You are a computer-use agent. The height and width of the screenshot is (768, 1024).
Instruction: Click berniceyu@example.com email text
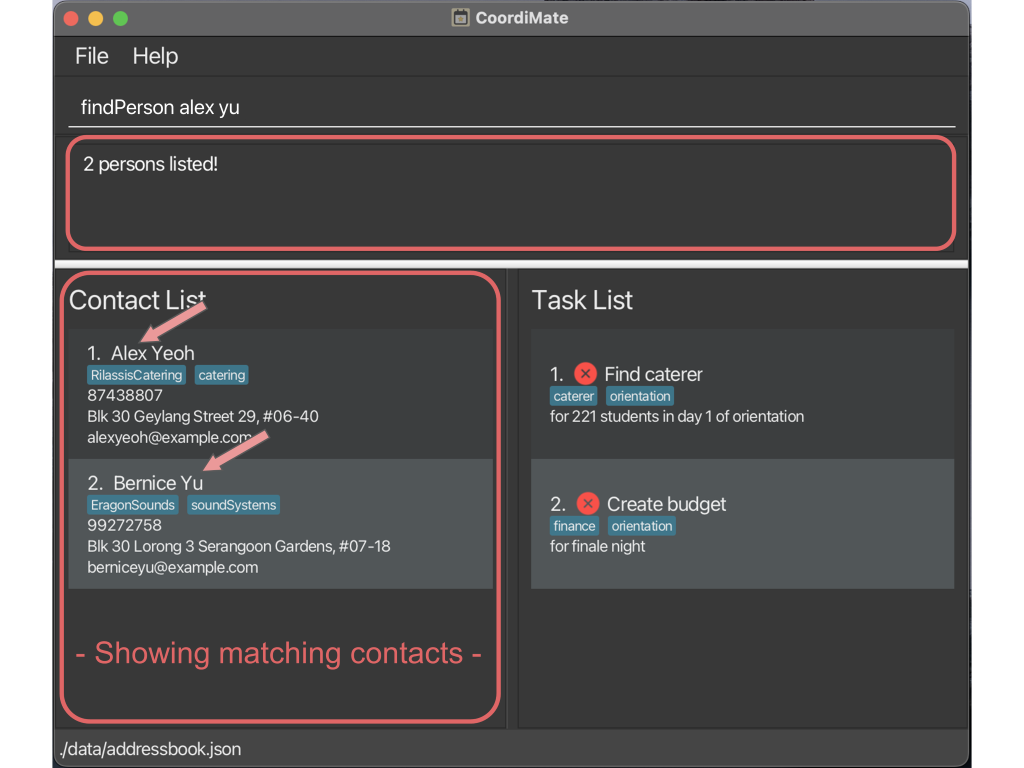[x=172, y=567]
